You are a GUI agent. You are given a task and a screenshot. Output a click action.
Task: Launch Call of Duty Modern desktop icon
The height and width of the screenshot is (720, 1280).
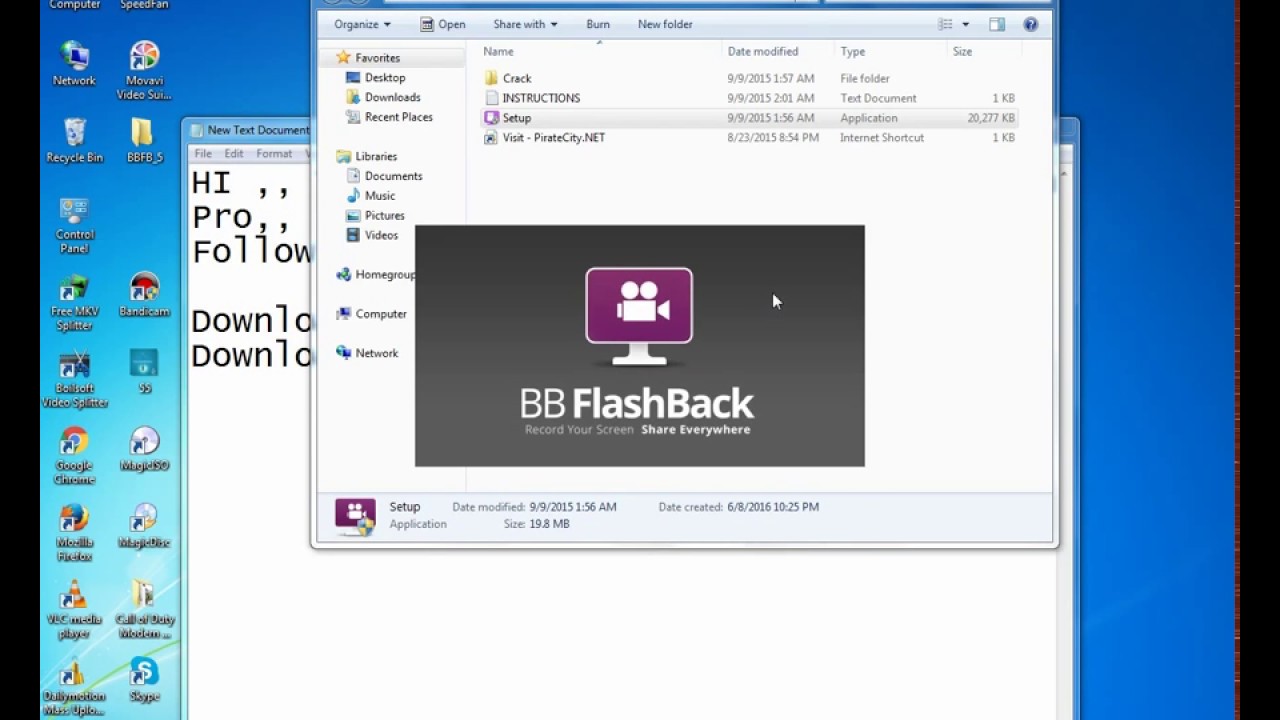pos(144,610)
